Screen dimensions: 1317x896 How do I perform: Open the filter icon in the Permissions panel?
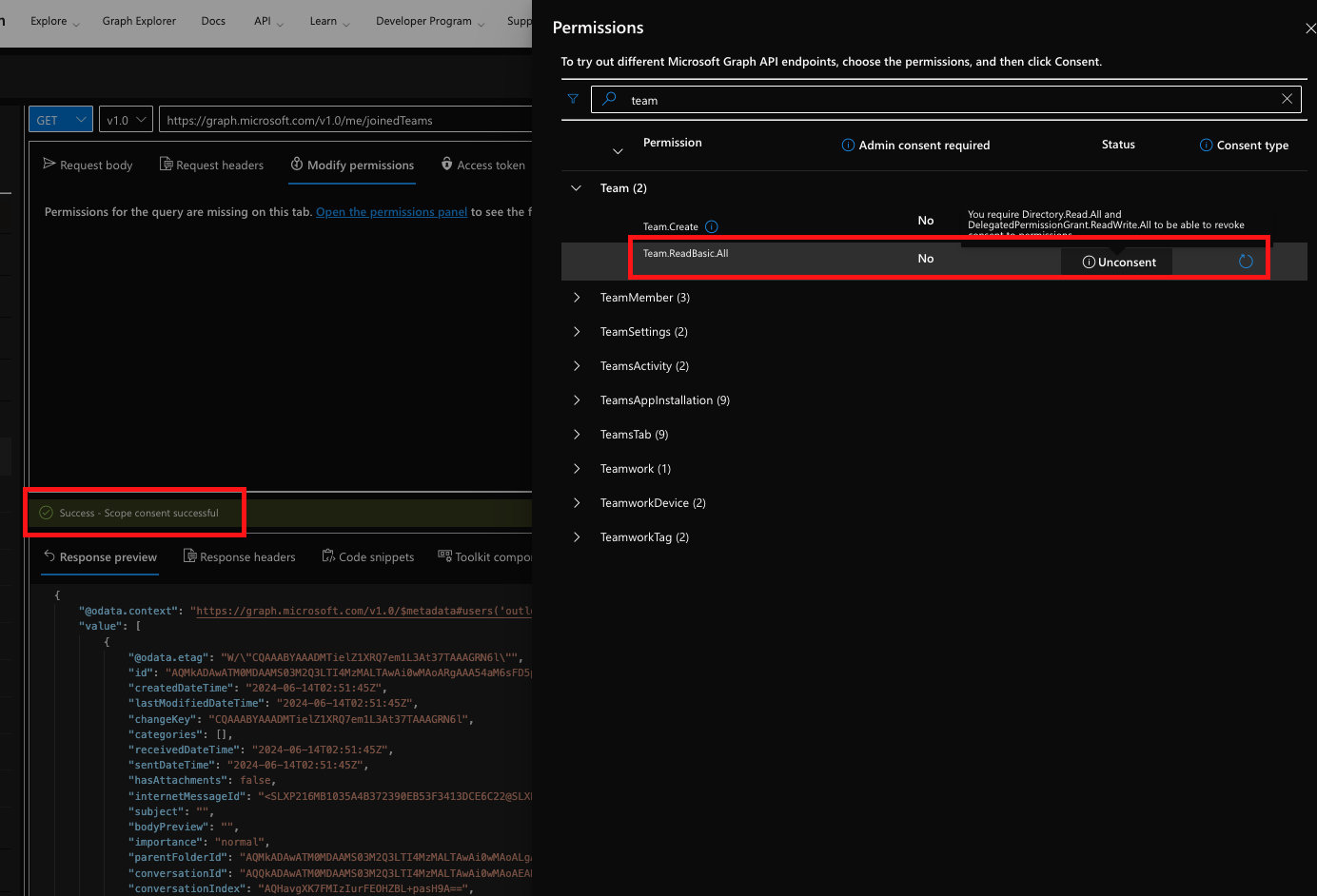coord(572,99)
